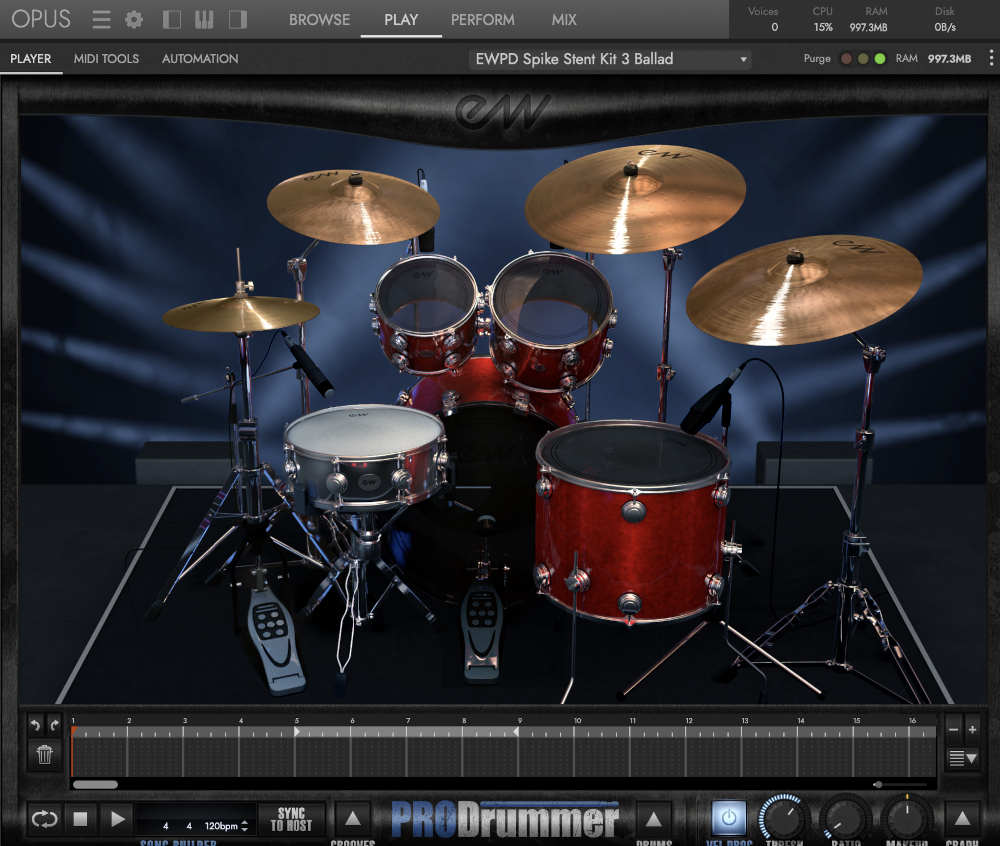Enable loop playback
1000x846 pixels.
(43, 819)
